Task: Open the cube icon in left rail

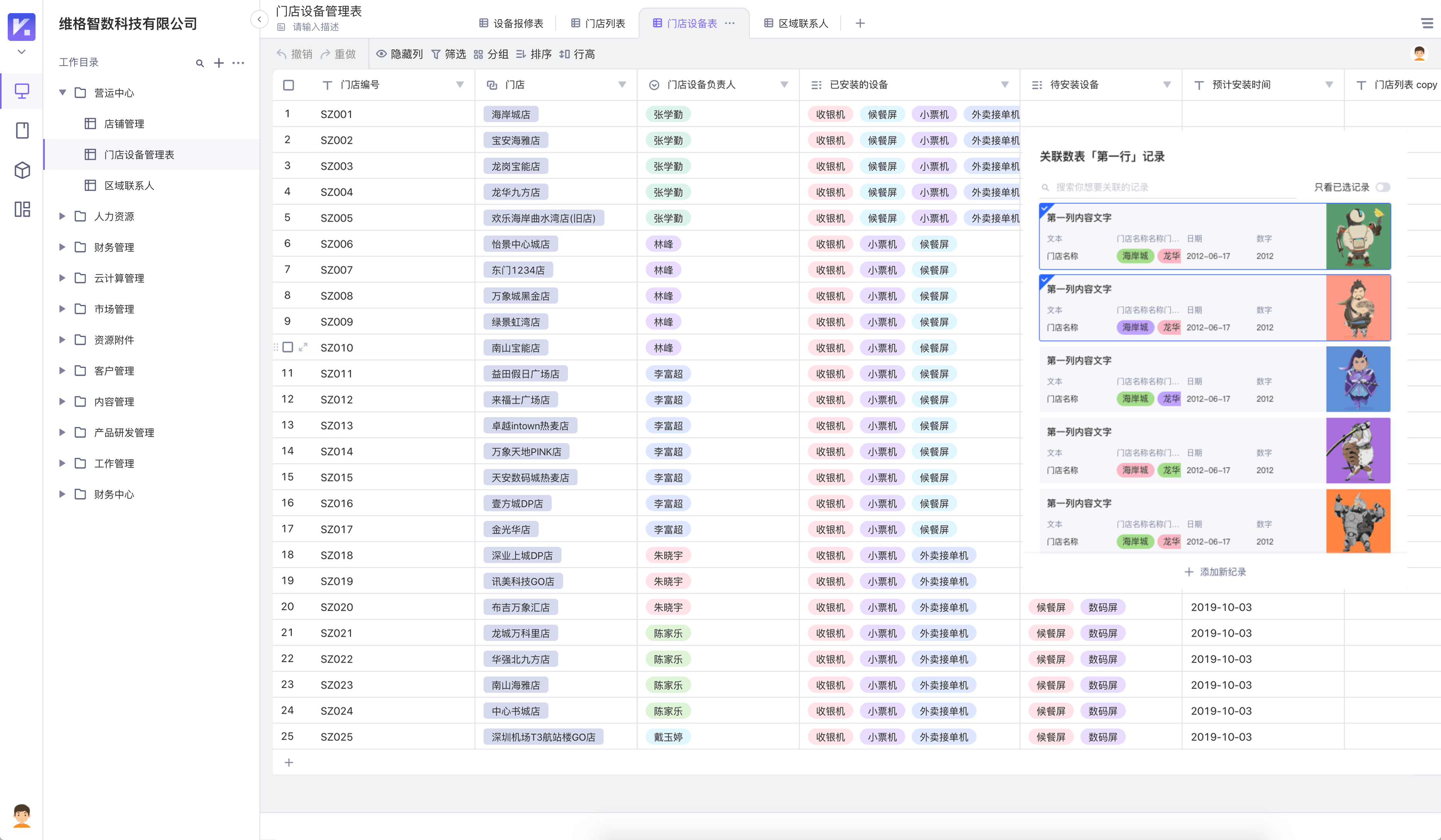Action: pyautogui.click(x=22, y=170)
